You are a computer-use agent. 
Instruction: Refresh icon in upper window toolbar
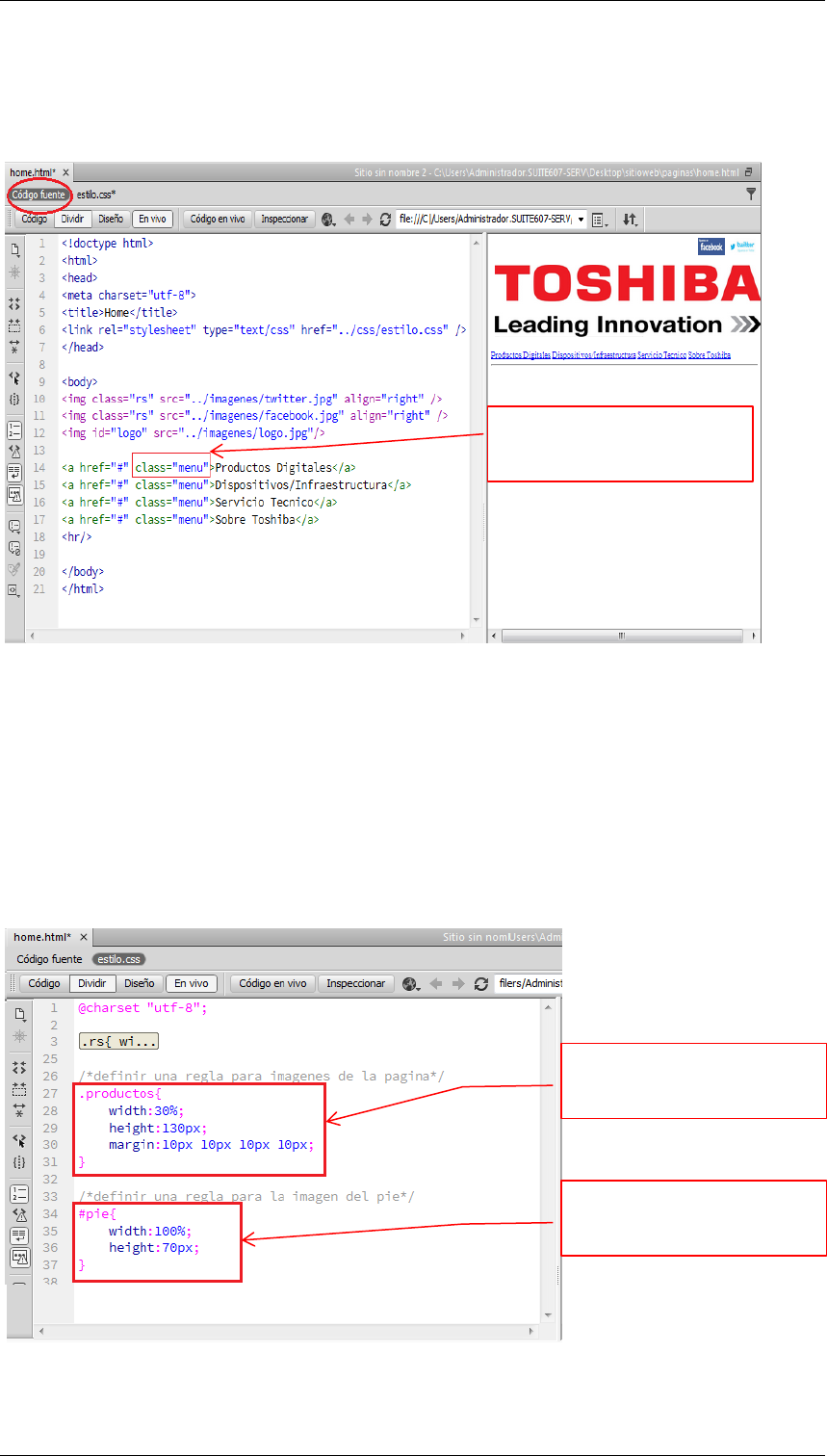click(x=386, y=220)
